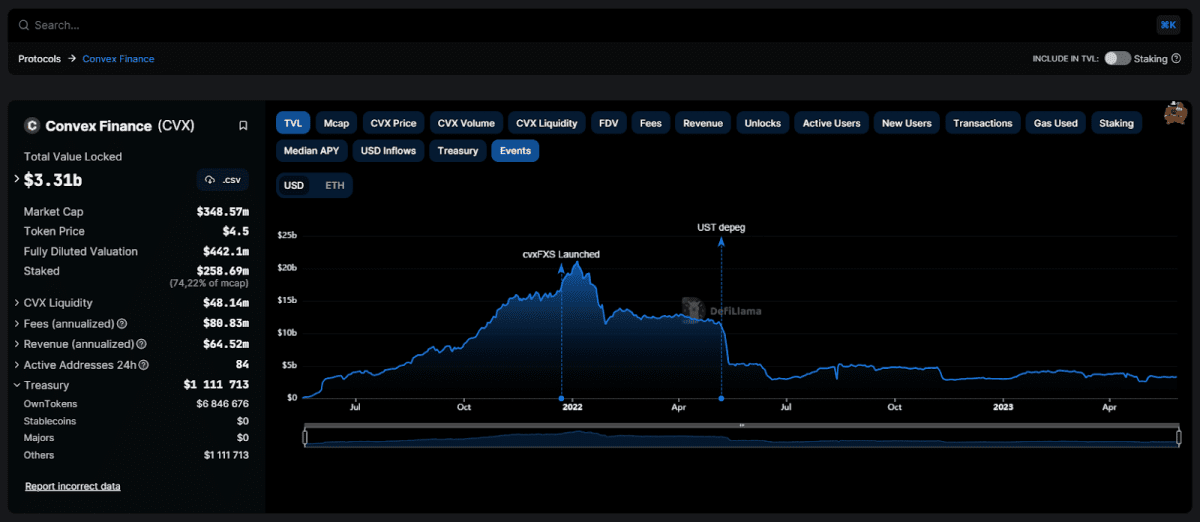Toggle Staking inclusion in TVL

point(1117,59)
